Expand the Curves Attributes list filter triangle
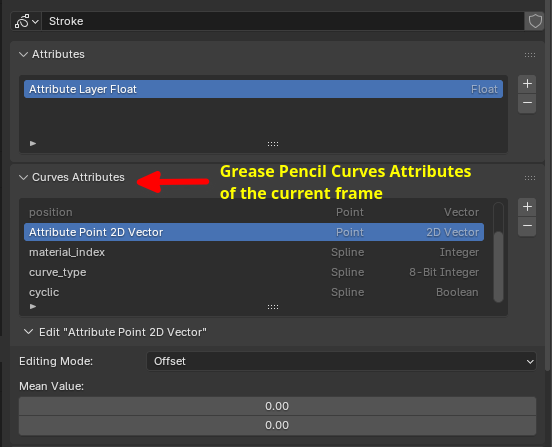The width and height of the screenshot is (552, 447). tap(33, 306)
